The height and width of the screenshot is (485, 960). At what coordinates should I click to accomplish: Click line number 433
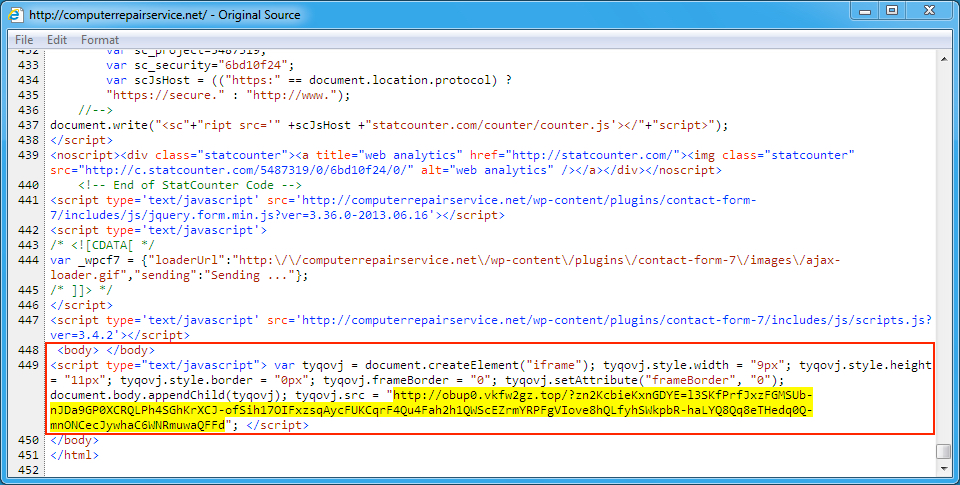28,65
